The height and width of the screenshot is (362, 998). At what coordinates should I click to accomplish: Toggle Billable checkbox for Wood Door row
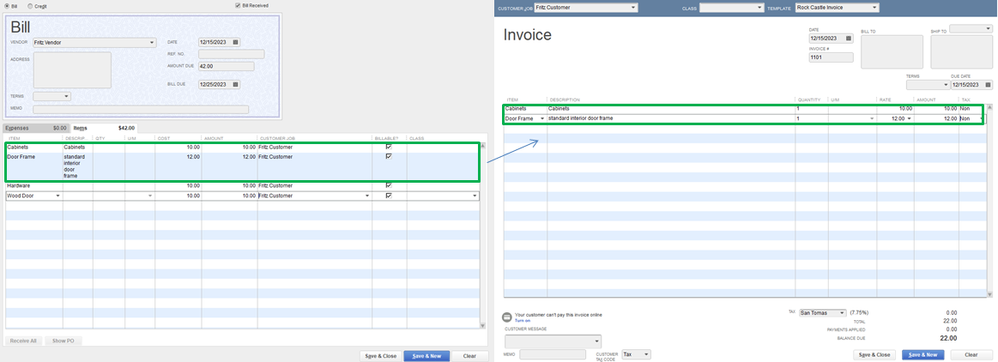point(389,196)
